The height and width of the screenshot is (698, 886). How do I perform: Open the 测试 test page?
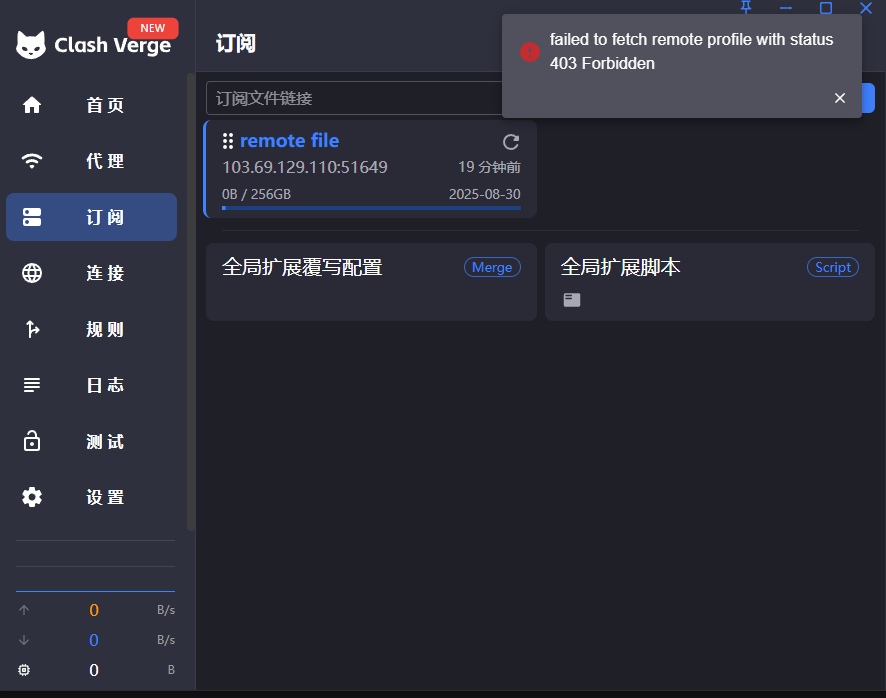tap(92, 441)
